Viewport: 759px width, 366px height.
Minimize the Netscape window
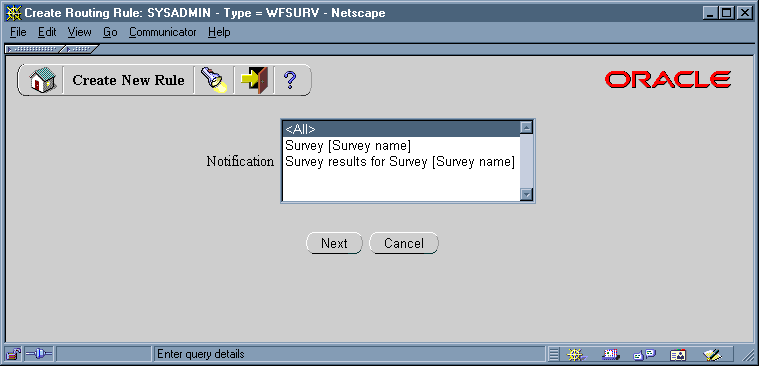click(710, 13)
